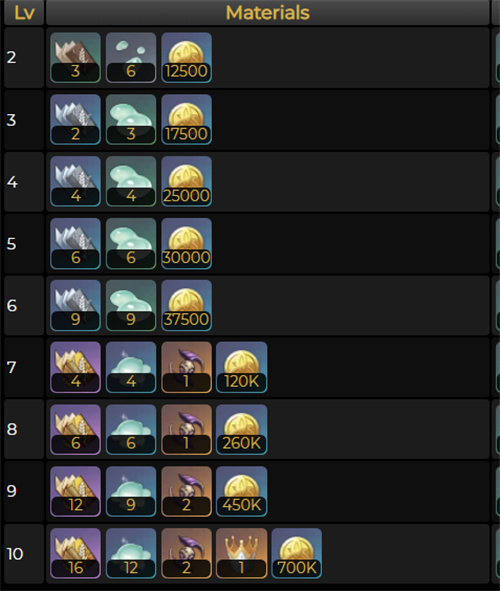Click the brown talent book icon in level 2
Image resolution: width=500 pixels, height=591 pixels.
pyautogui.click(x=75, y=57)
